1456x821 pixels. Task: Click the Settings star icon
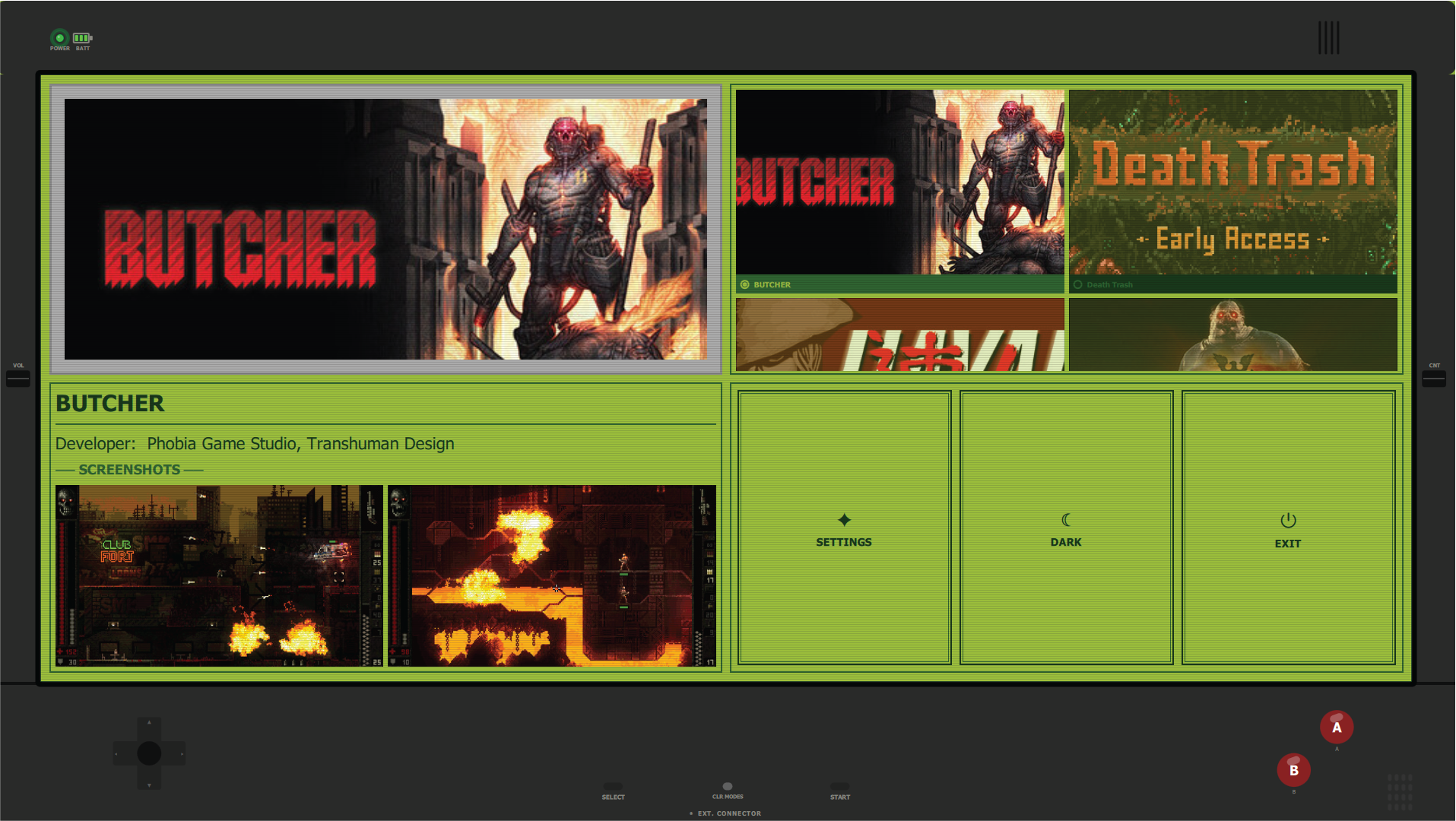(x=844, y=520)
